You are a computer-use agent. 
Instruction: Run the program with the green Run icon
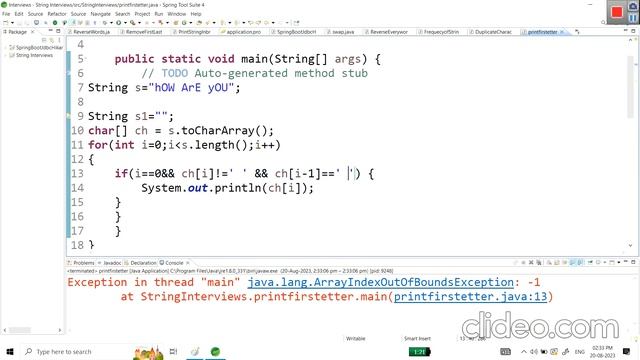pyautogui.click(x=118, y=23)
